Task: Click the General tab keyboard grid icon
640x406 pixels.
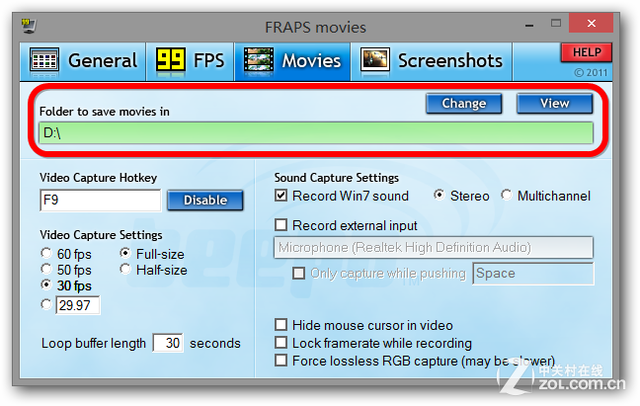Action: (44, 61)
